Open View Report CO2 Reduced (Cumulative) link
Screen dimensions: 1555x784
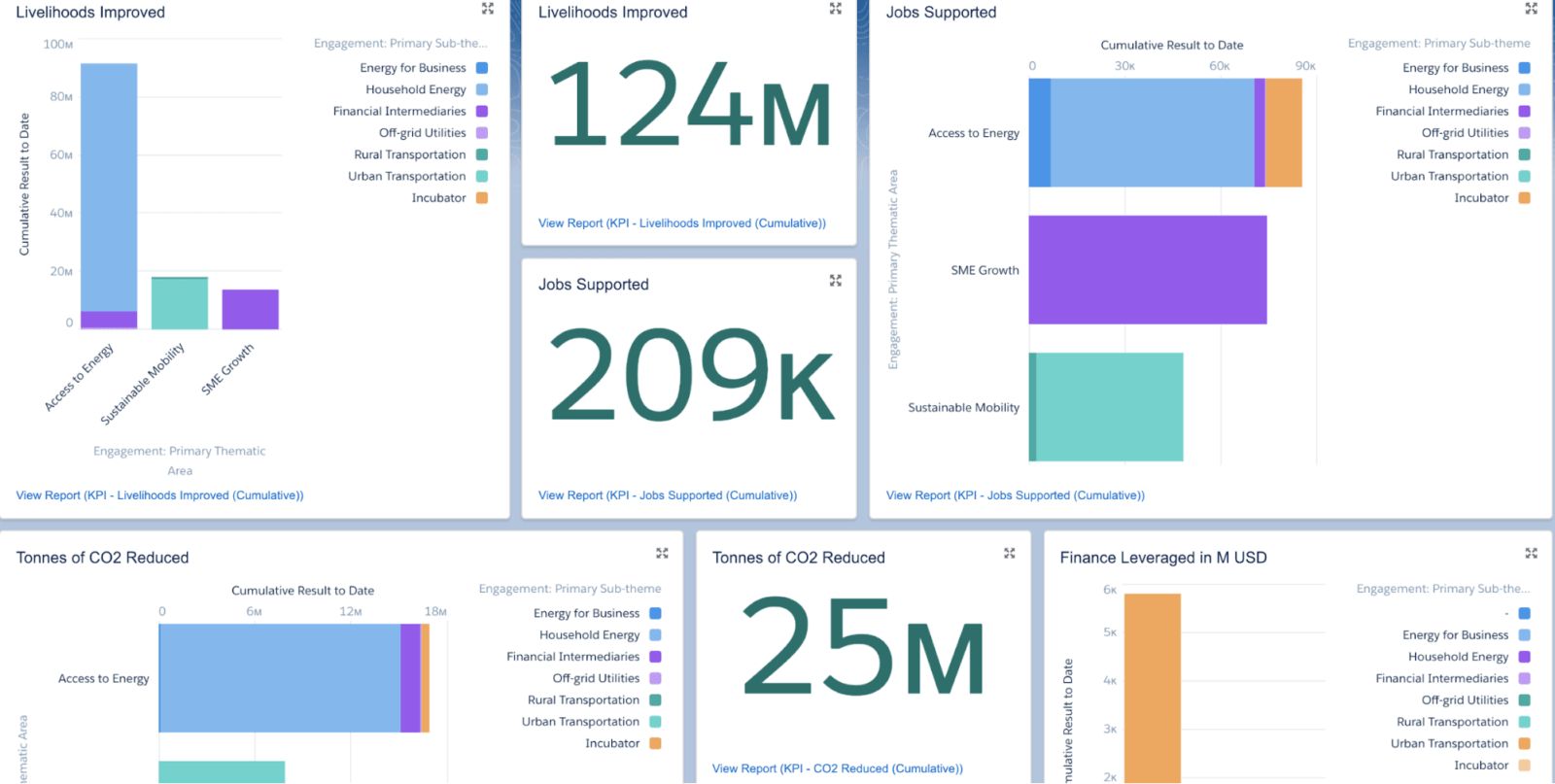838,768
